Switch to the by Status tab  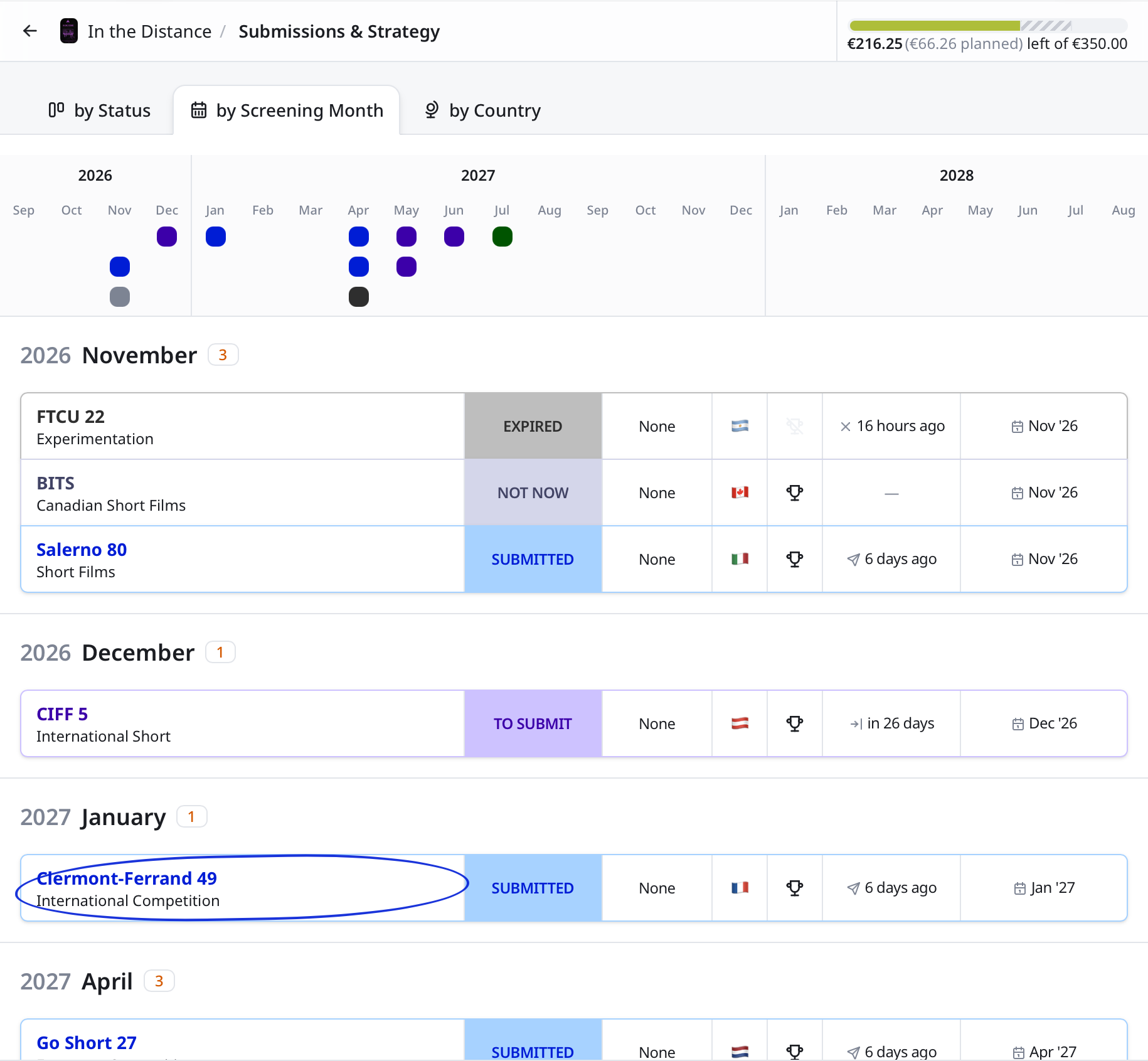(100, 110)
